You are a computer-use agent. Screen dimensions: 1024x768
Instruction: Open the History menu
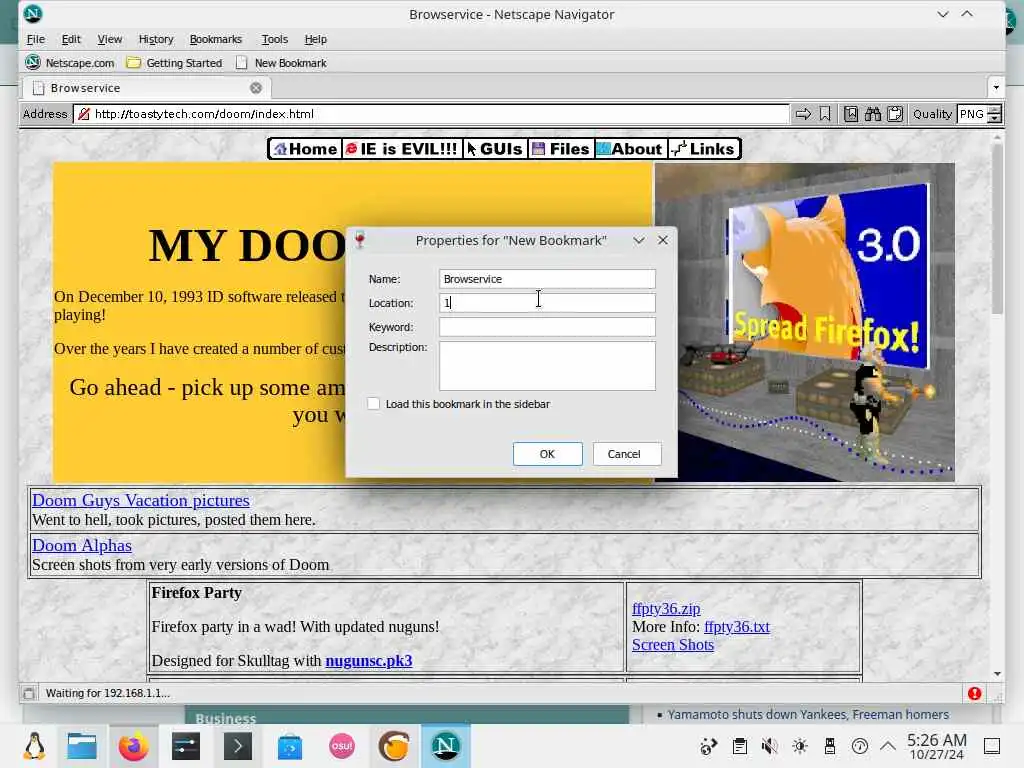(x=156, y=39)
